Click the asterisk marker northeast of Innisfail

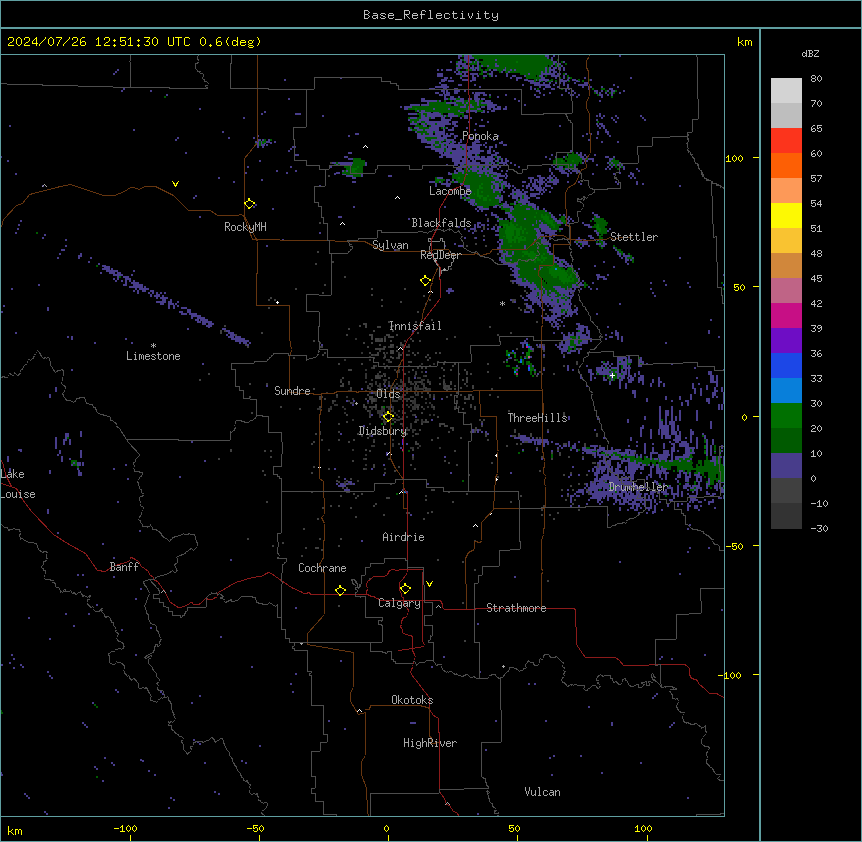[502, 303]
